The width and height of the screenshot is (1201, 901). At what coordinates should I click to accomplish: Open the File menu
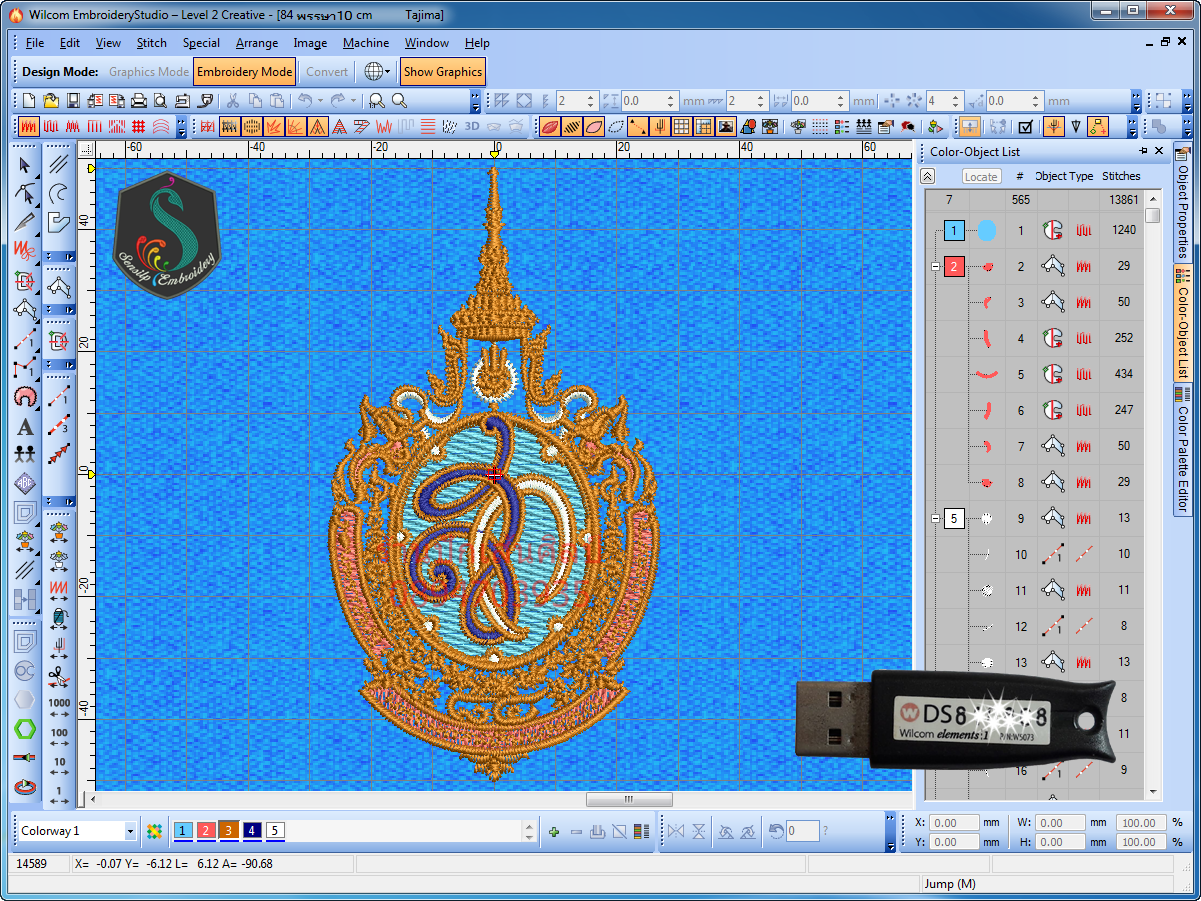coord(35,43)
